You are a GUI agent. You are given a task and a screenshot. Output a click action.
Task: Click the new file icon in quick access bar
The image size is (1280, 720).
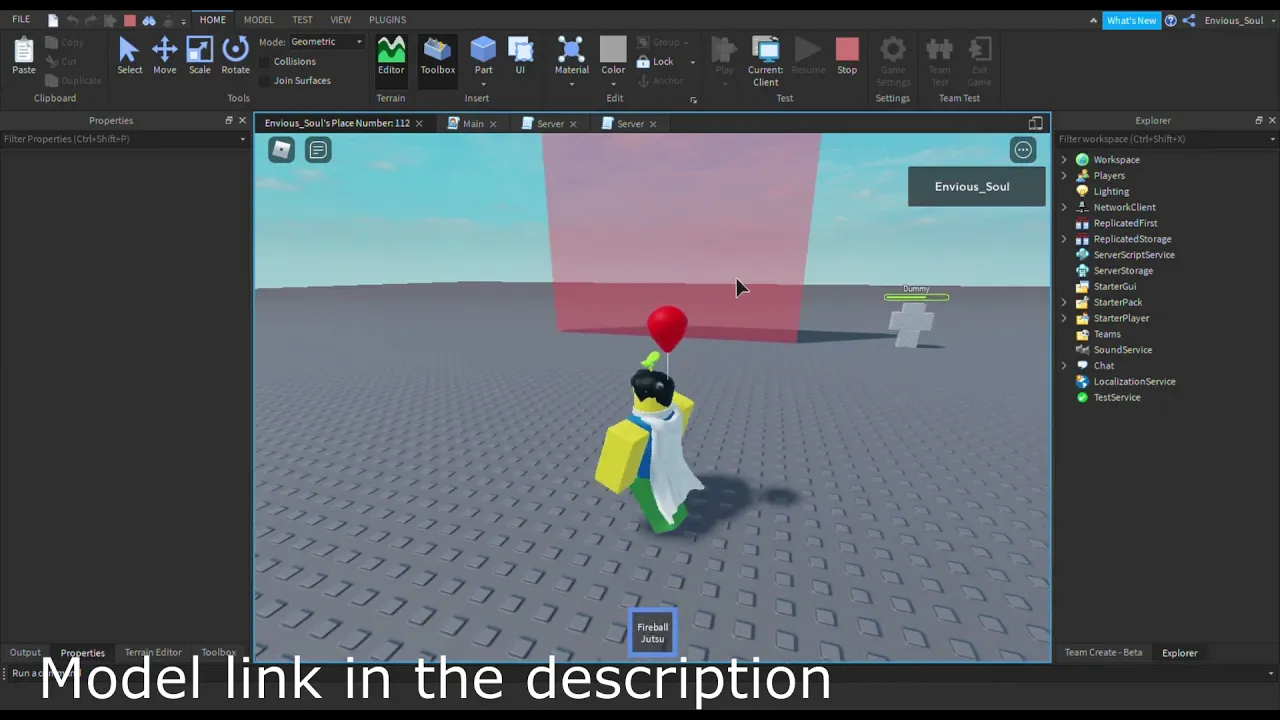click(53, 20)
